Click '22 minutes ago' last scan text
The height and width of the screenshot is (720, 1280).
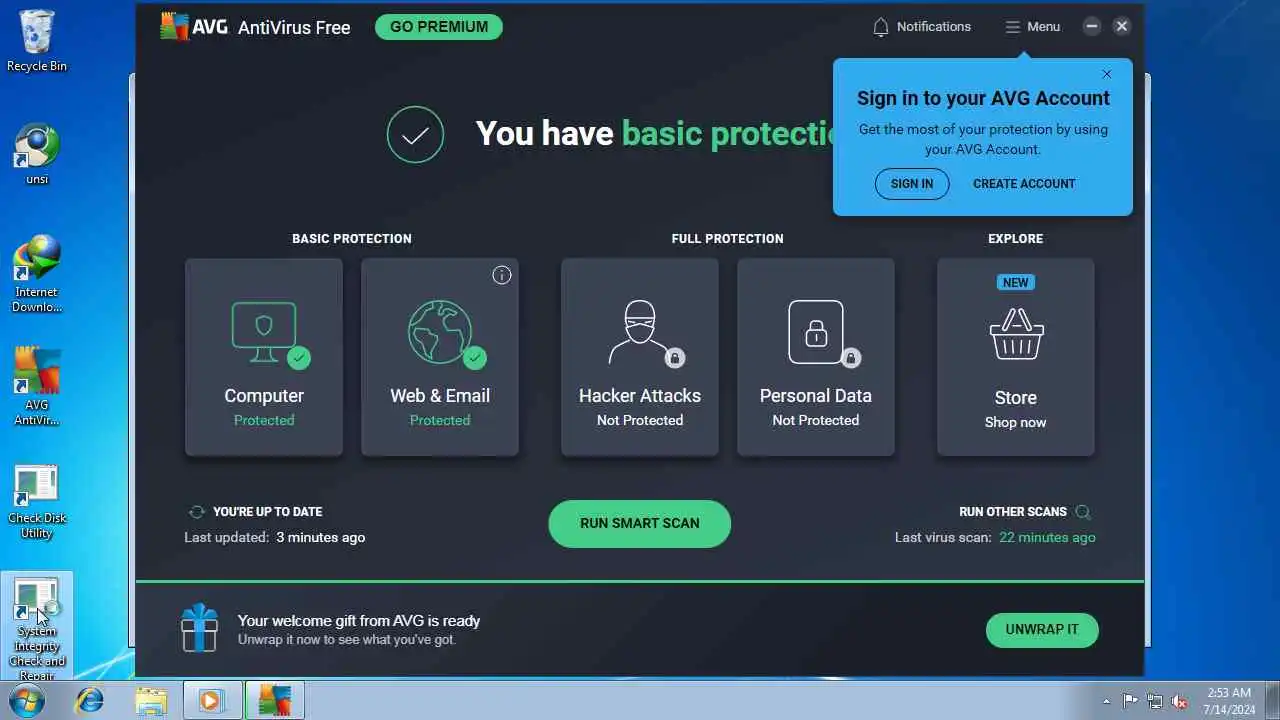coord(1047,538)
